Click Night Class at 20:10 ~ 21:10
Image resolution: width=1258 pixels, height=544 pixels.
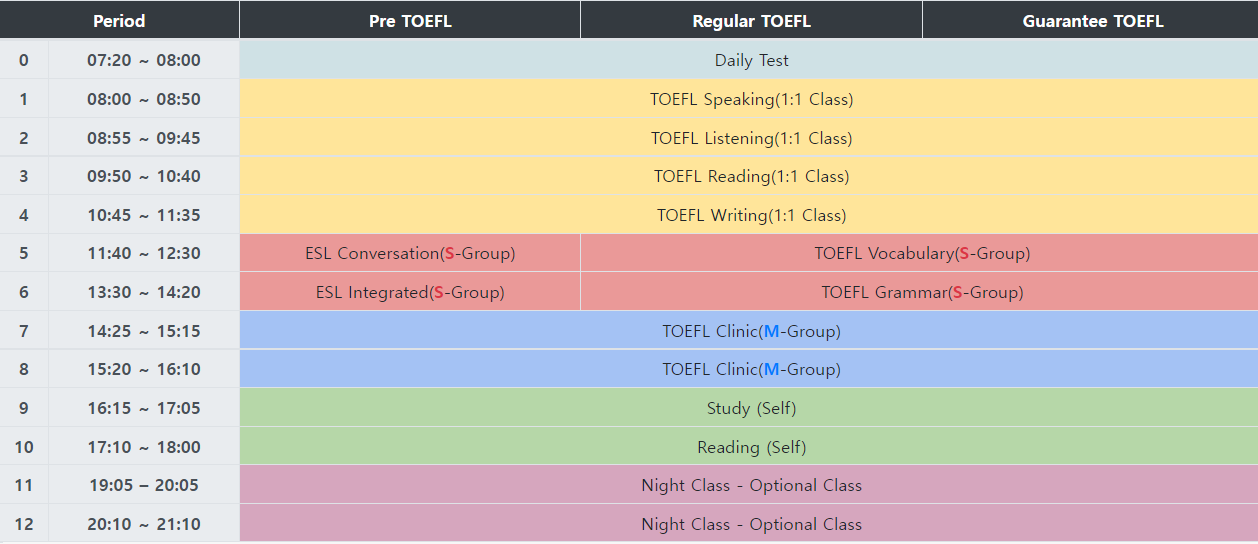point(751,524)
